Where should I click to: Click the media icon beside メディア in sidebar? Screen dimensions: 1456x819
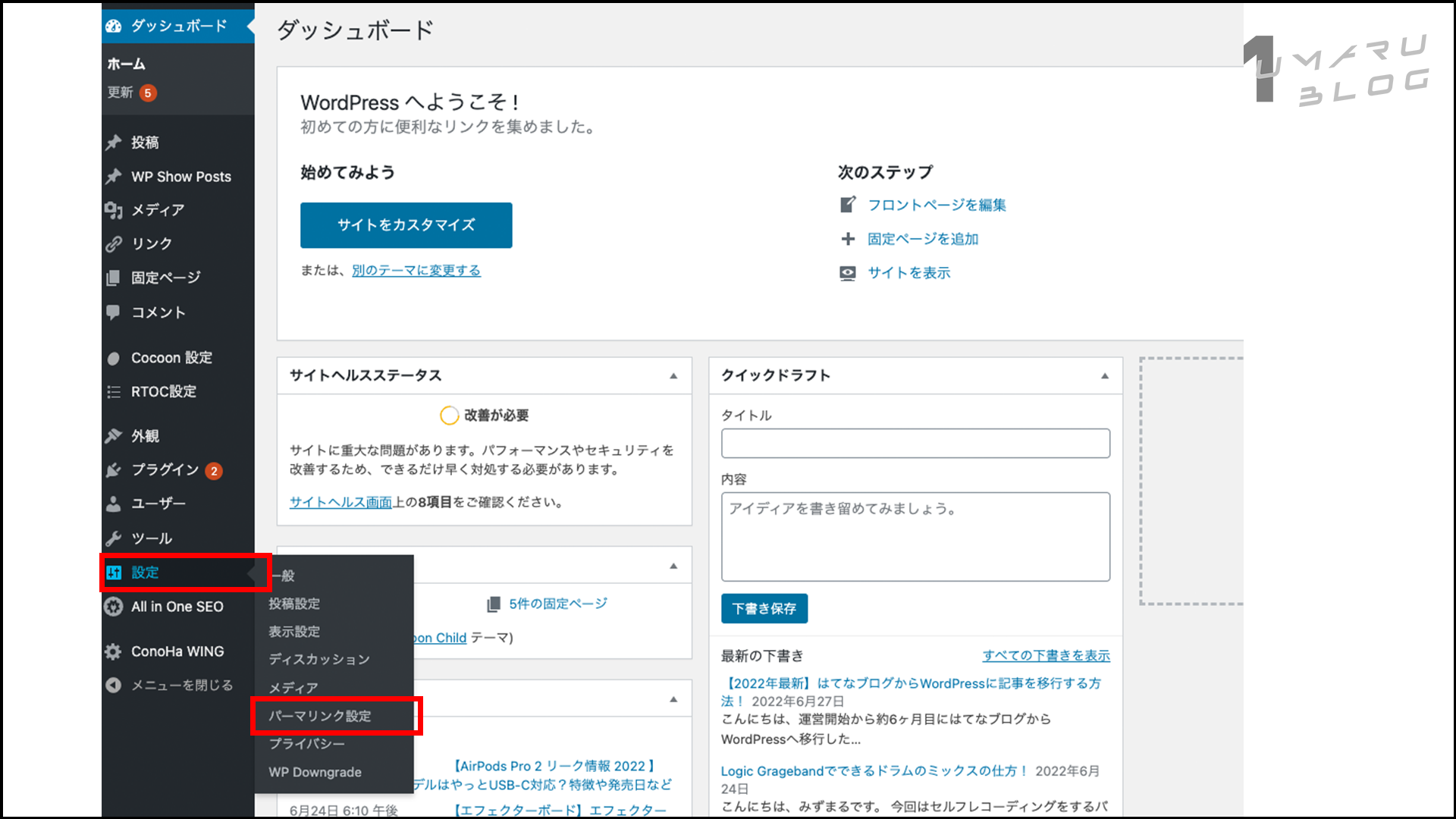click(114, 210)
